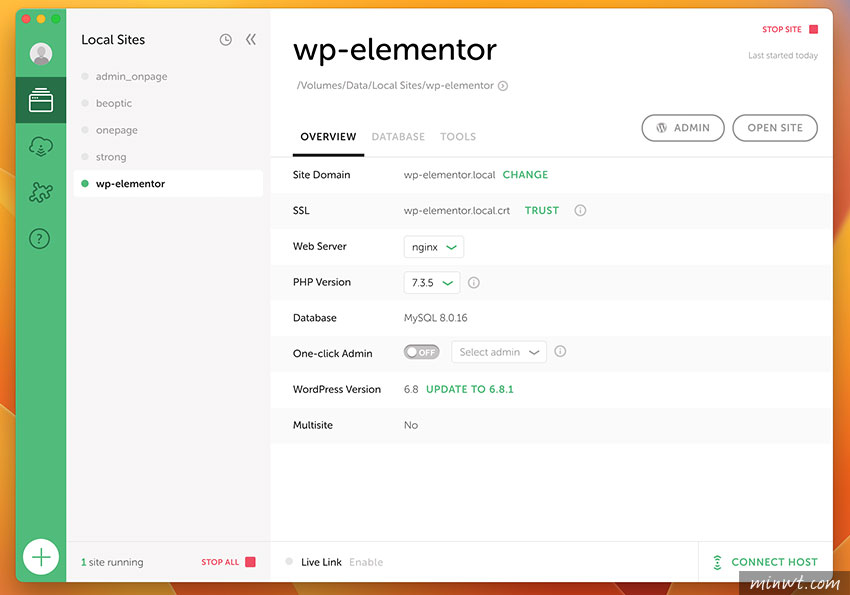Image resolution: width=850 pixels, height=595 pixels.
Task: Open the user avatar profile
Action: point(41,54)
